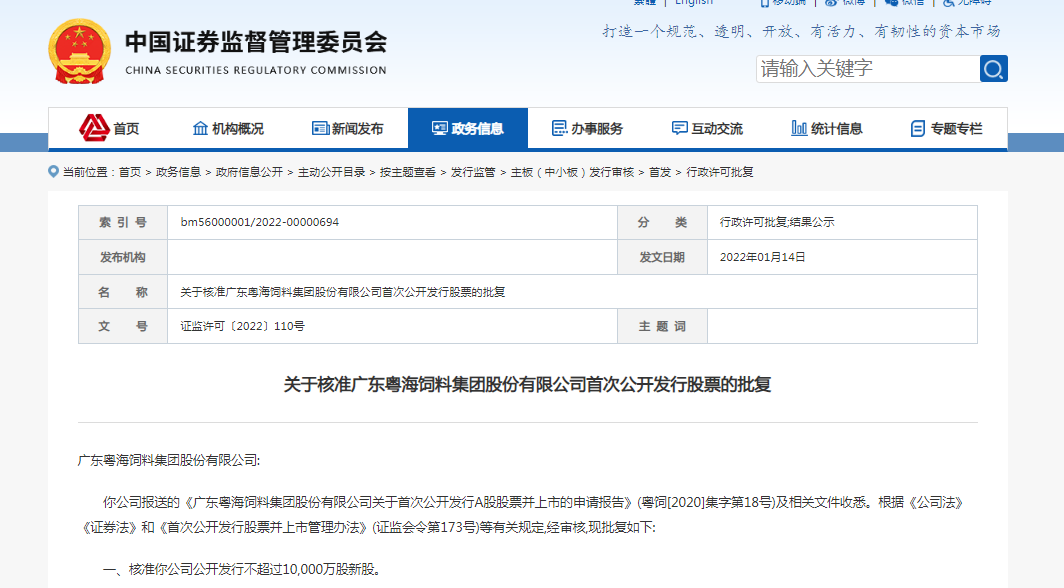
Task: Follow the 政府信息公开 breadcrumb link
Action: [x=249, y=172]
